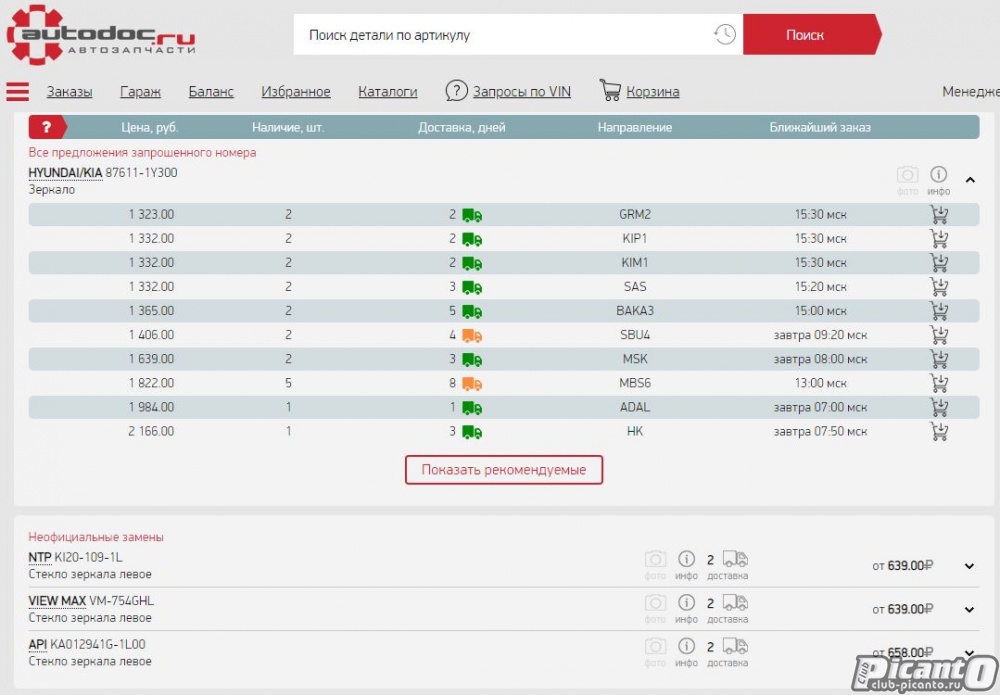Click delivery truck icon for NTP KI20-109-1L

pos(735,559)
